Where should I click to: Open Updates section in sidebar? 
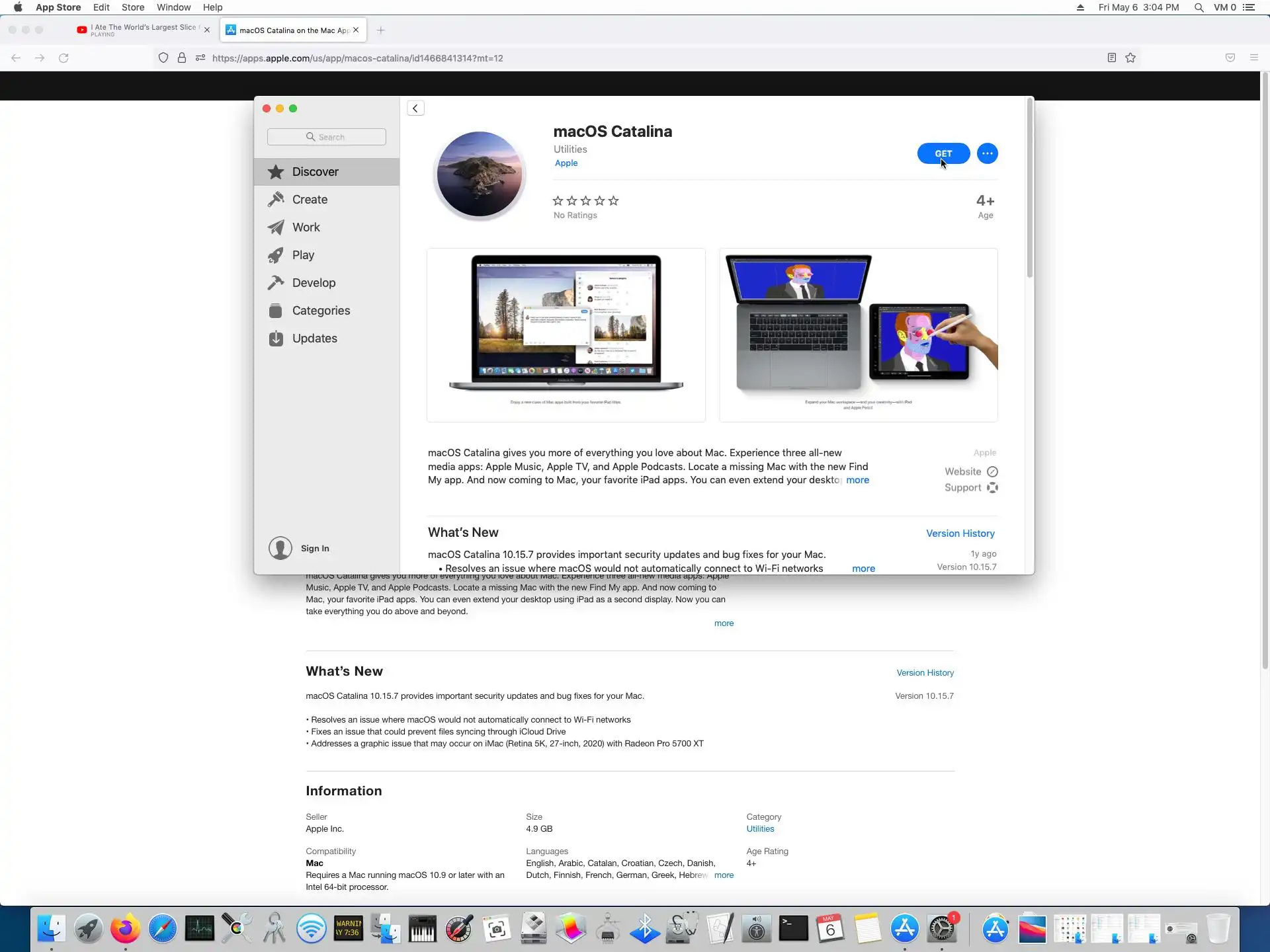tap(314, 338)
